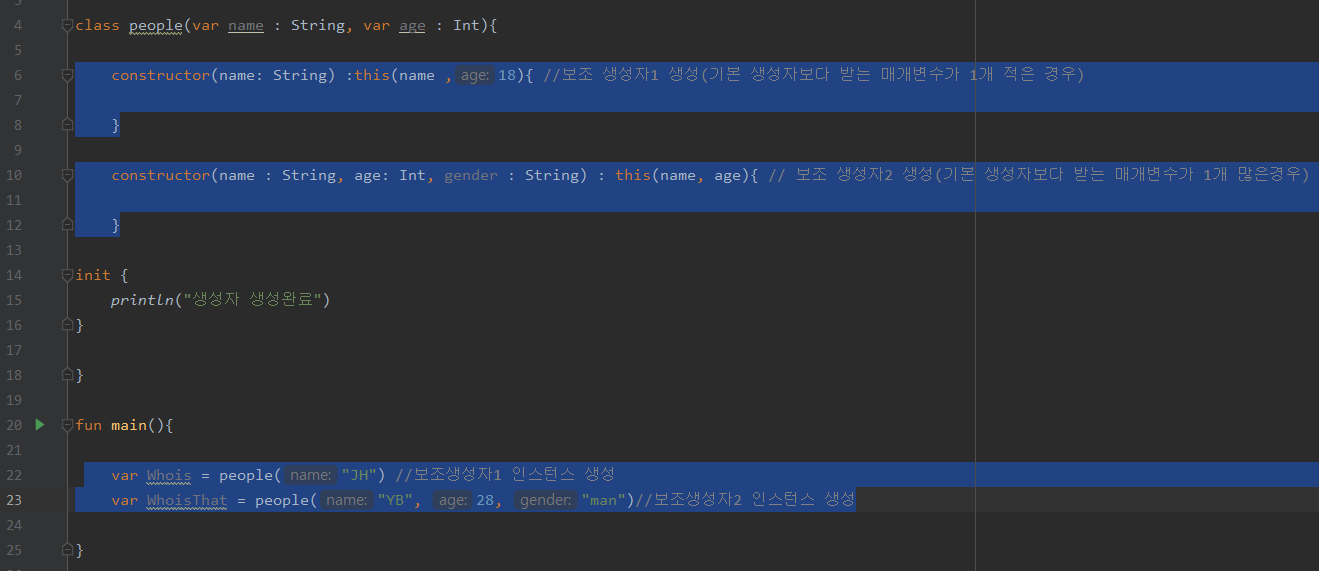Image resolution: width=1319 pixels, height=571 pixels.
Task: Click the string "man"
Action: 604,500
